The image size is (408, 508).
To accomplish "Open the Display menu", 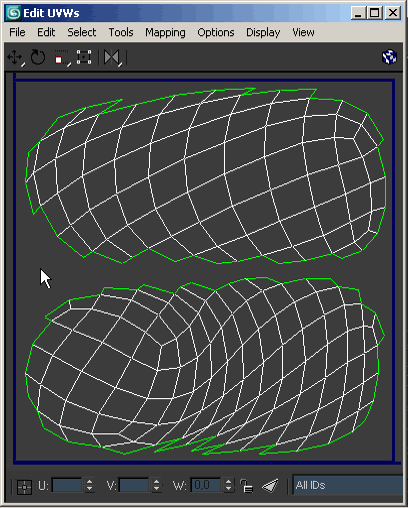I will [x=263, y=32].
